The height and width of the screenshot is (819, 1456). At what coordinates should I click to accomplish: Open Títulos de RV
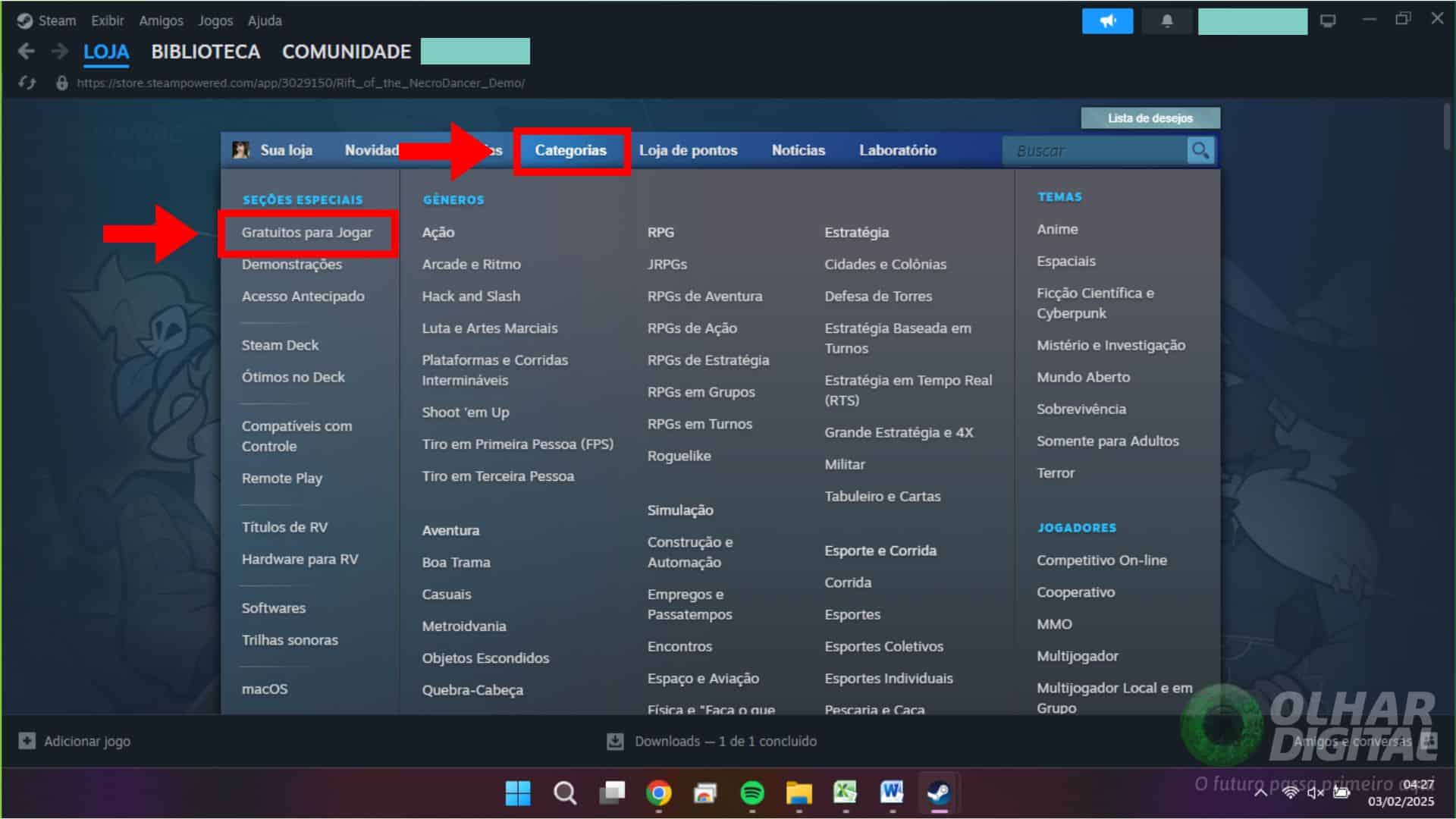pyautogui.click(x=284, y=527)
